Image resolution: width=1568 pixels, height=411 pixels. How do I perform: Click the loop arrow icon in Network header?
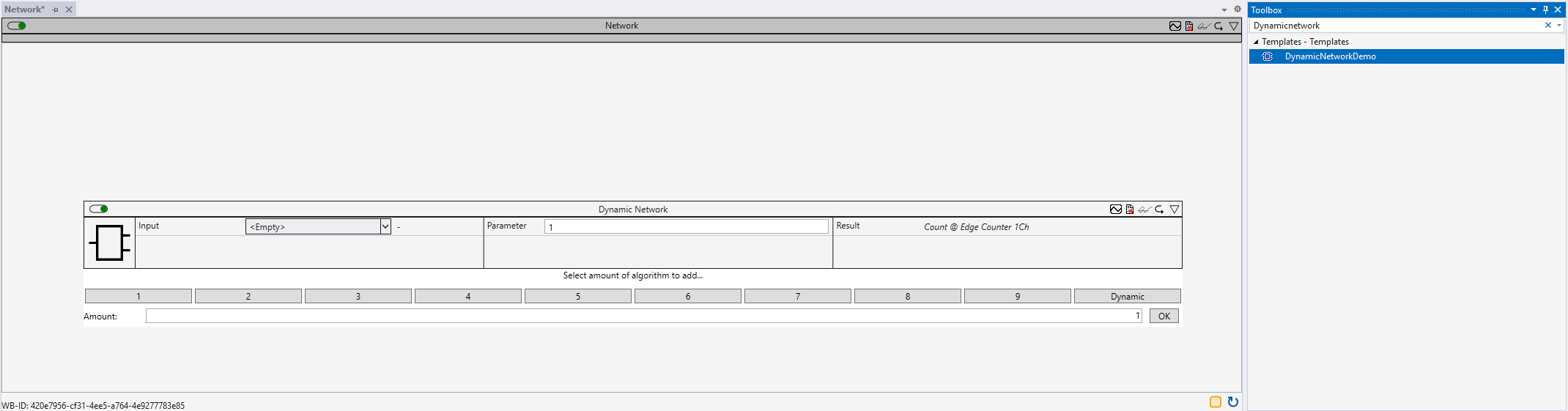[x=1219, y=26]
